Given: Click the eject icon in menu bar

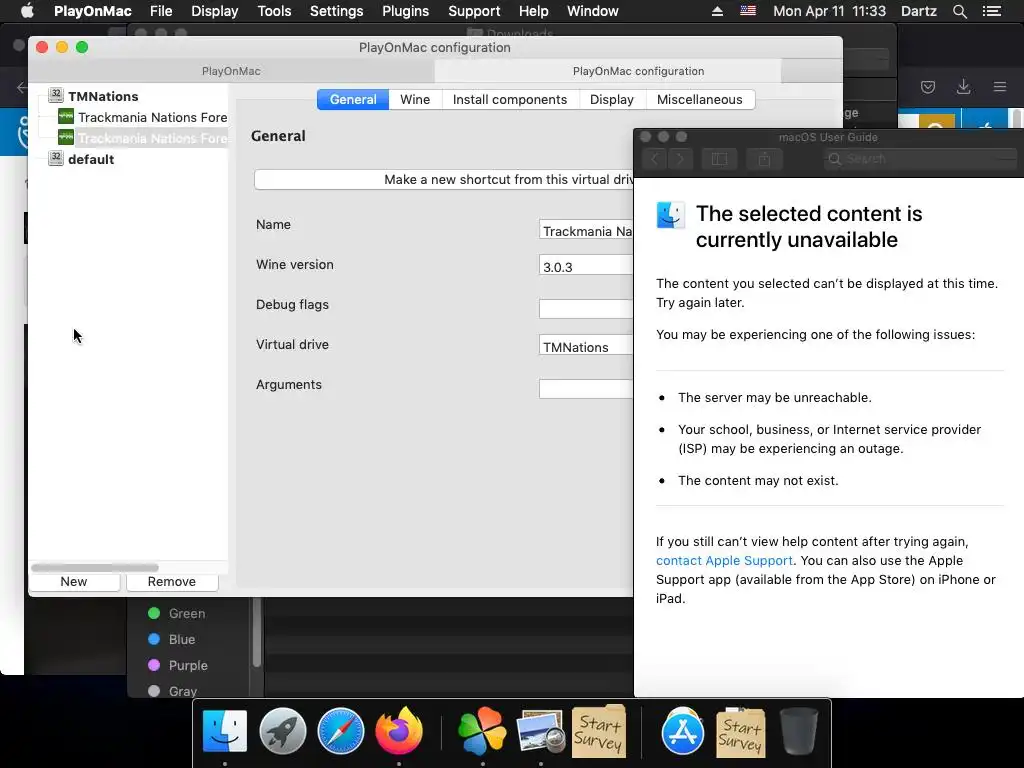Looking at the screenshot, I should 717,11.
